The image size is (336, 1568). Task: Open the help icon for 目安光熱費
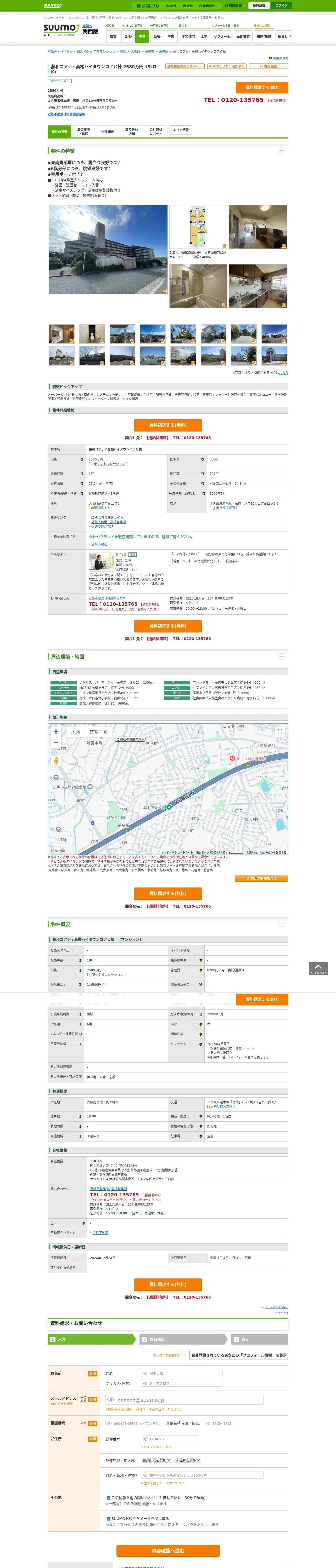tap(80, 1044)
